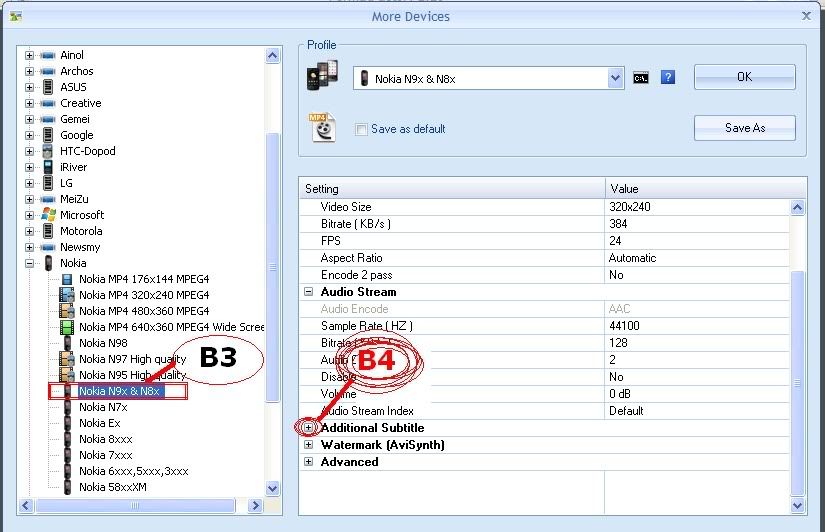The image size is (825, 532).
Task: Click settings list scroll up arrow
Action: [797, 207]
